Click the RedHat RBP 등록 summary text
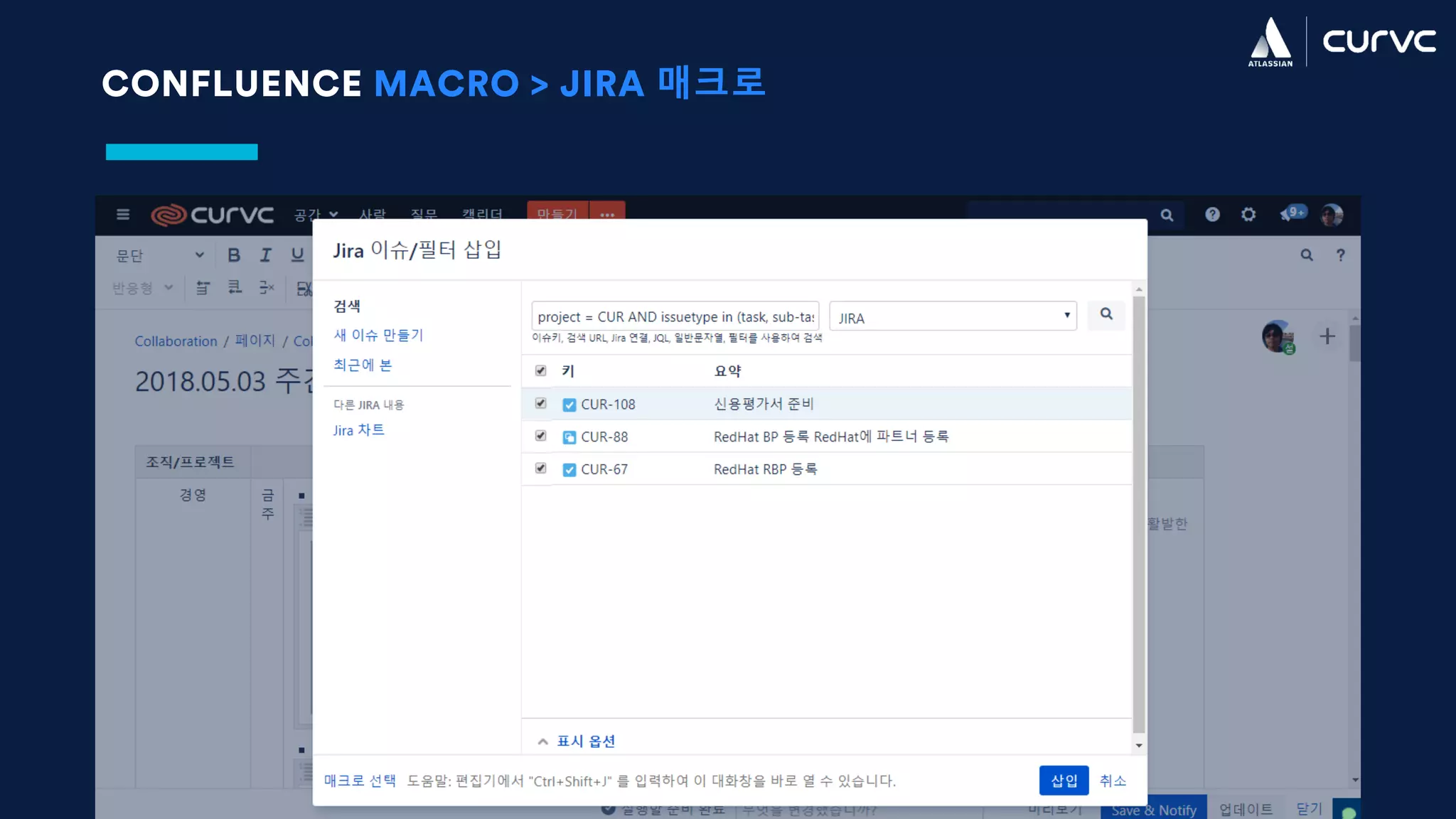Image resolution: width=1456 pixels, height=819 pixels. click(765, 469)
